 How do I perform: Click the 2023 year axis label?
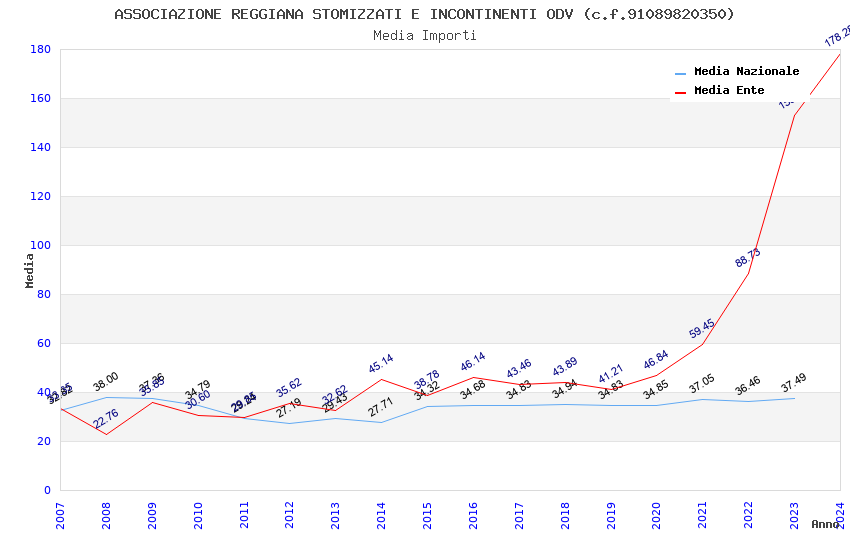pyautogui.click(x=794, y=515)
